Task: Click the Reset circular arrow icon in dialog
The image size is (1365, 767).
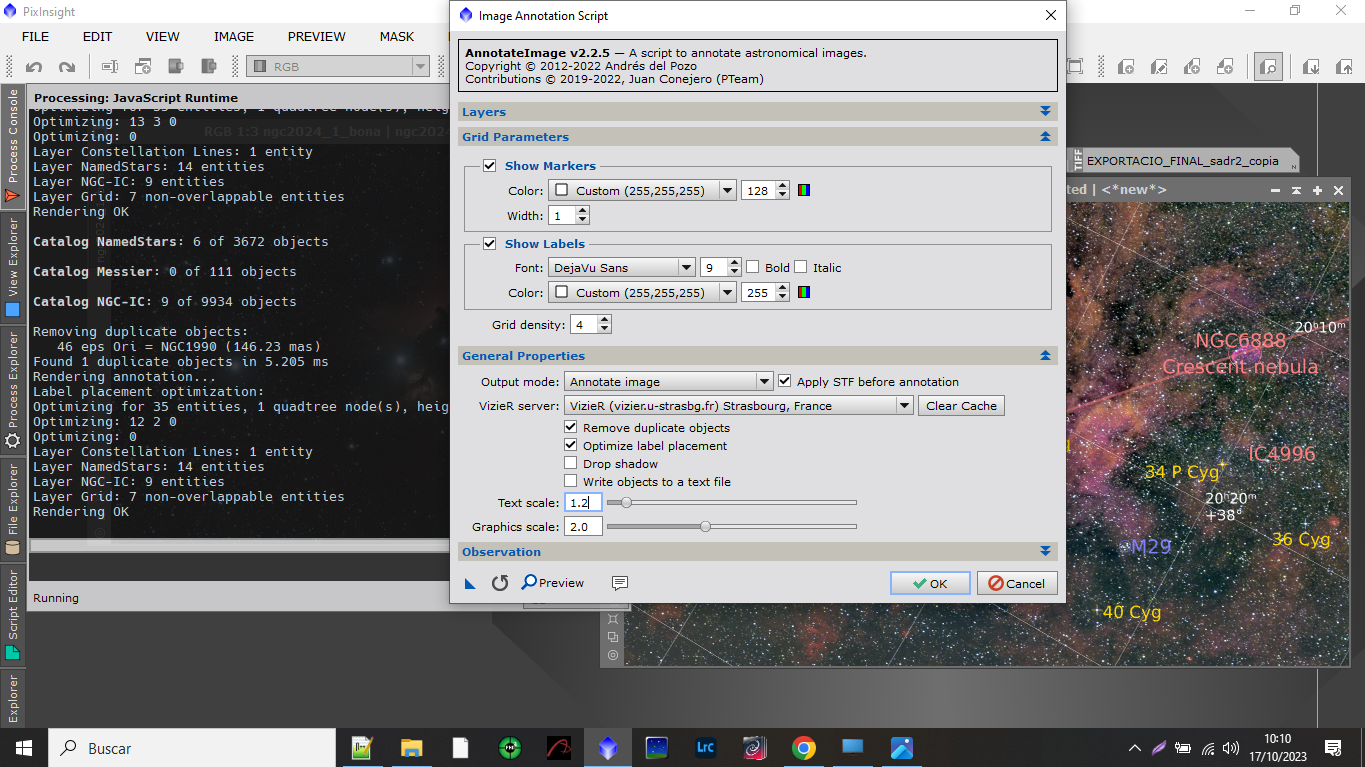Action: tap(500, 583)
